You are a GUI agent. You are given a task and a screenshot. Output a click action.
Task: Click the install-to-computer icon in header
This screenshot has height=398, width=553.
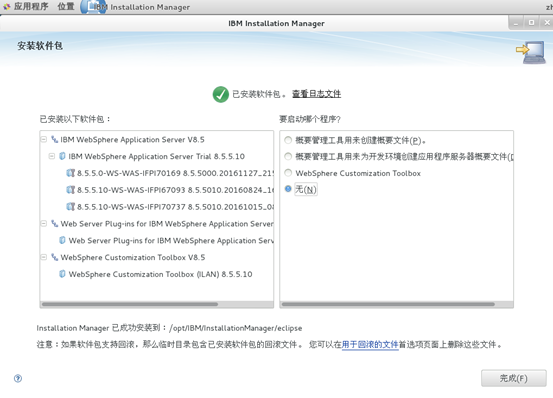click(531, 52)
